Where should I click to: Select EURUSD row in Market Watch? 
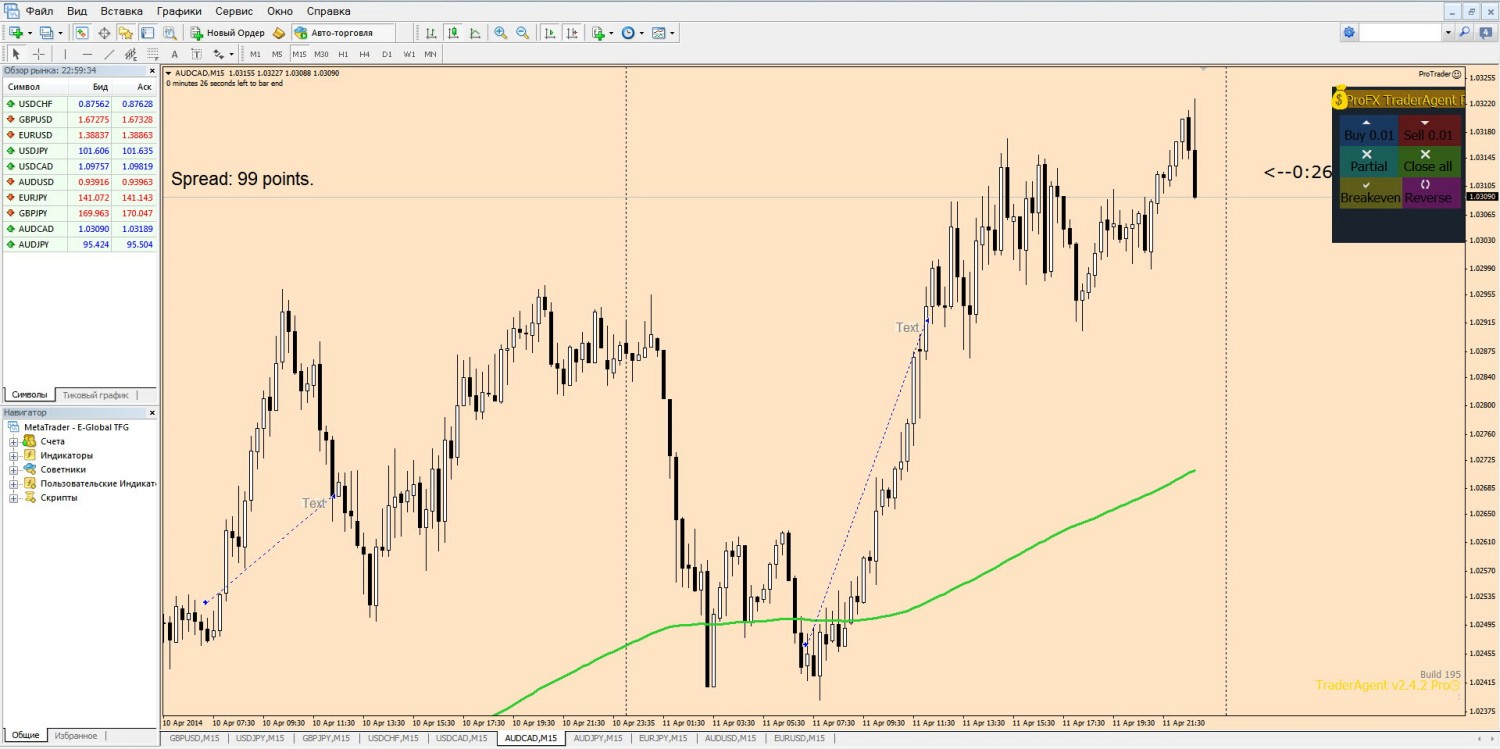pyautogui.click(x=79, y=135)
